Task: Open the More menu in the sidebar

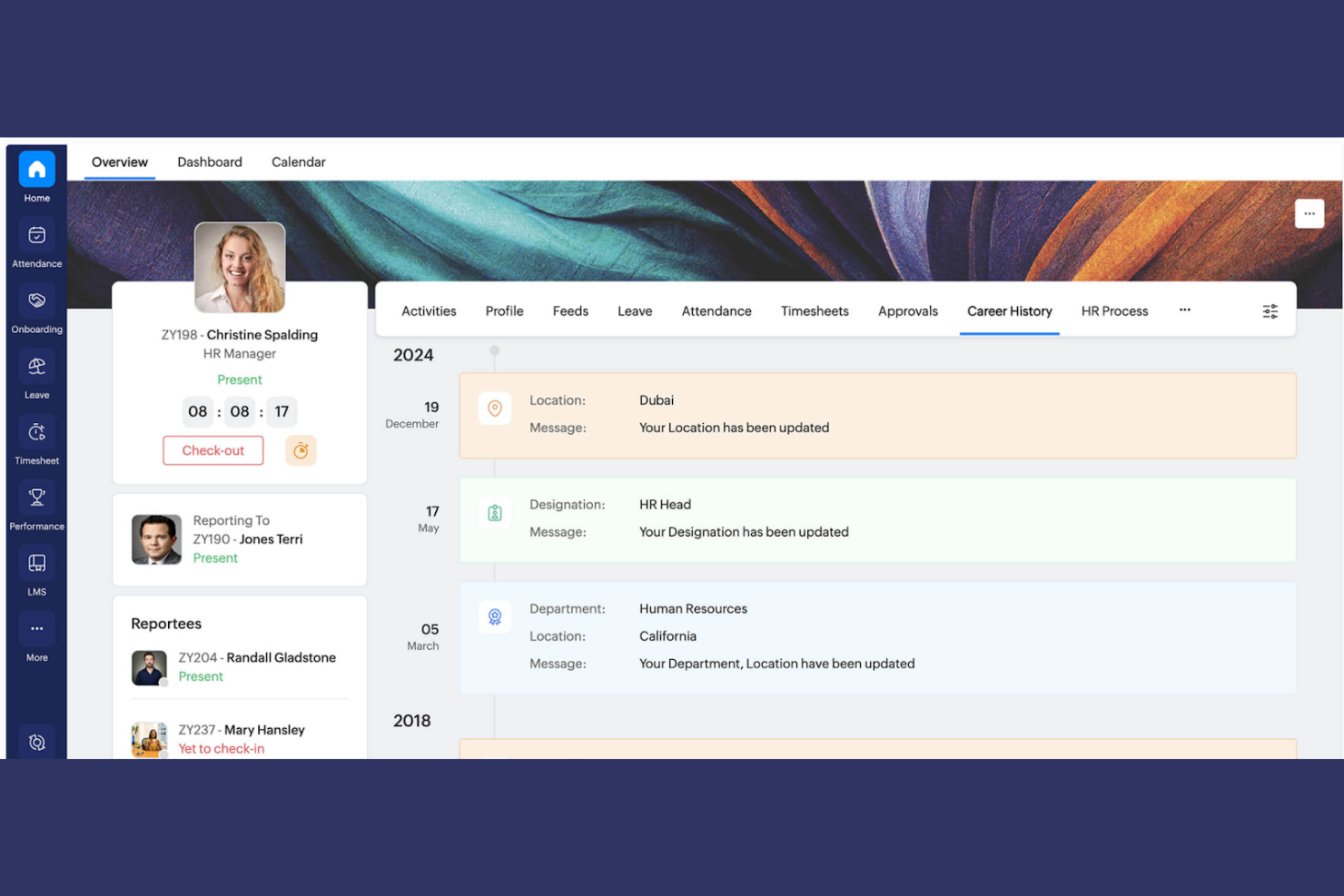Action: coord(36,628)
